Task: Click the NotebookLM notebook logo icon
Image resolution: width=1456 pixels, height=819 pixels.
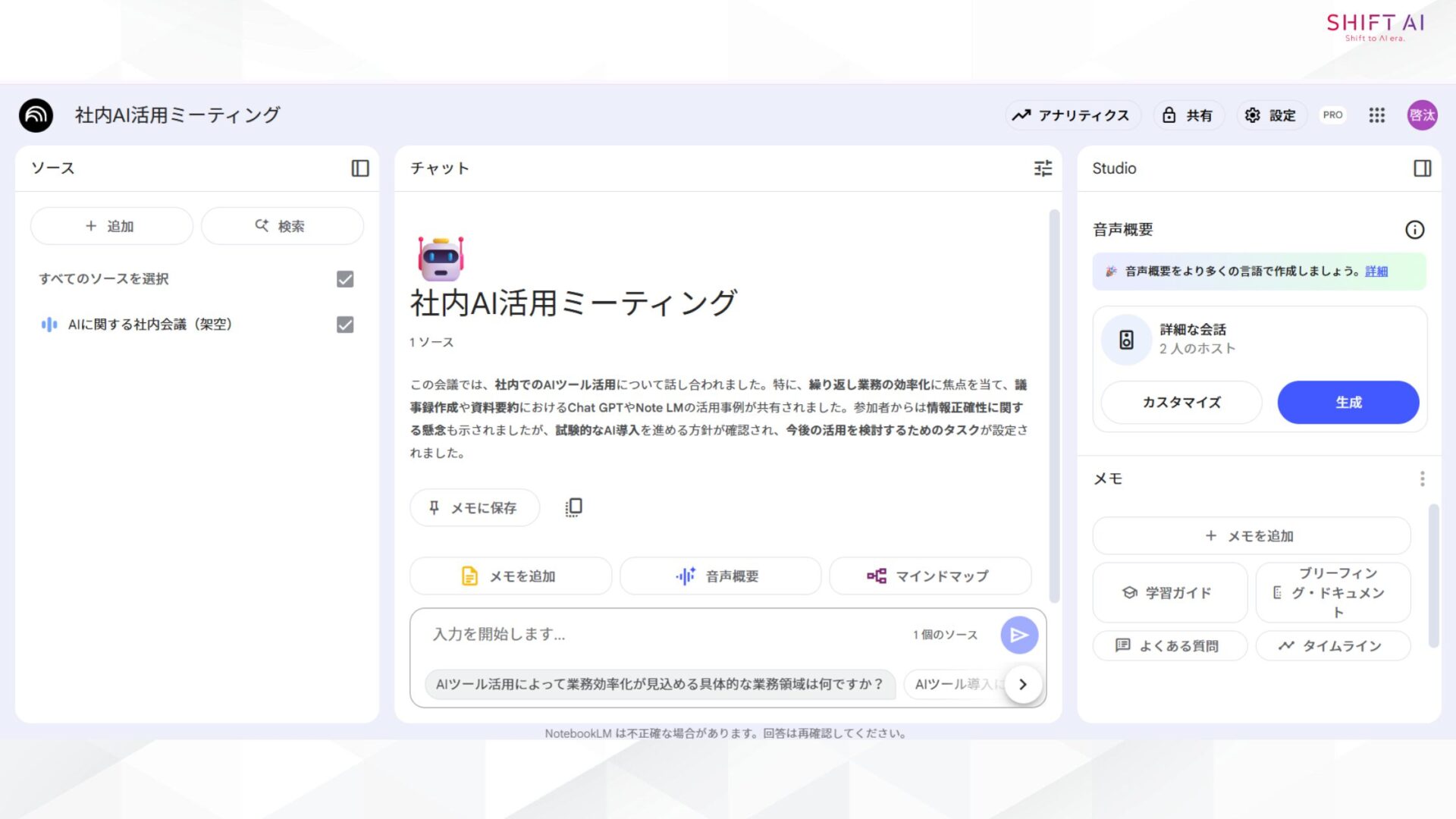Action: pyautogui.click(x=35, y=115)
